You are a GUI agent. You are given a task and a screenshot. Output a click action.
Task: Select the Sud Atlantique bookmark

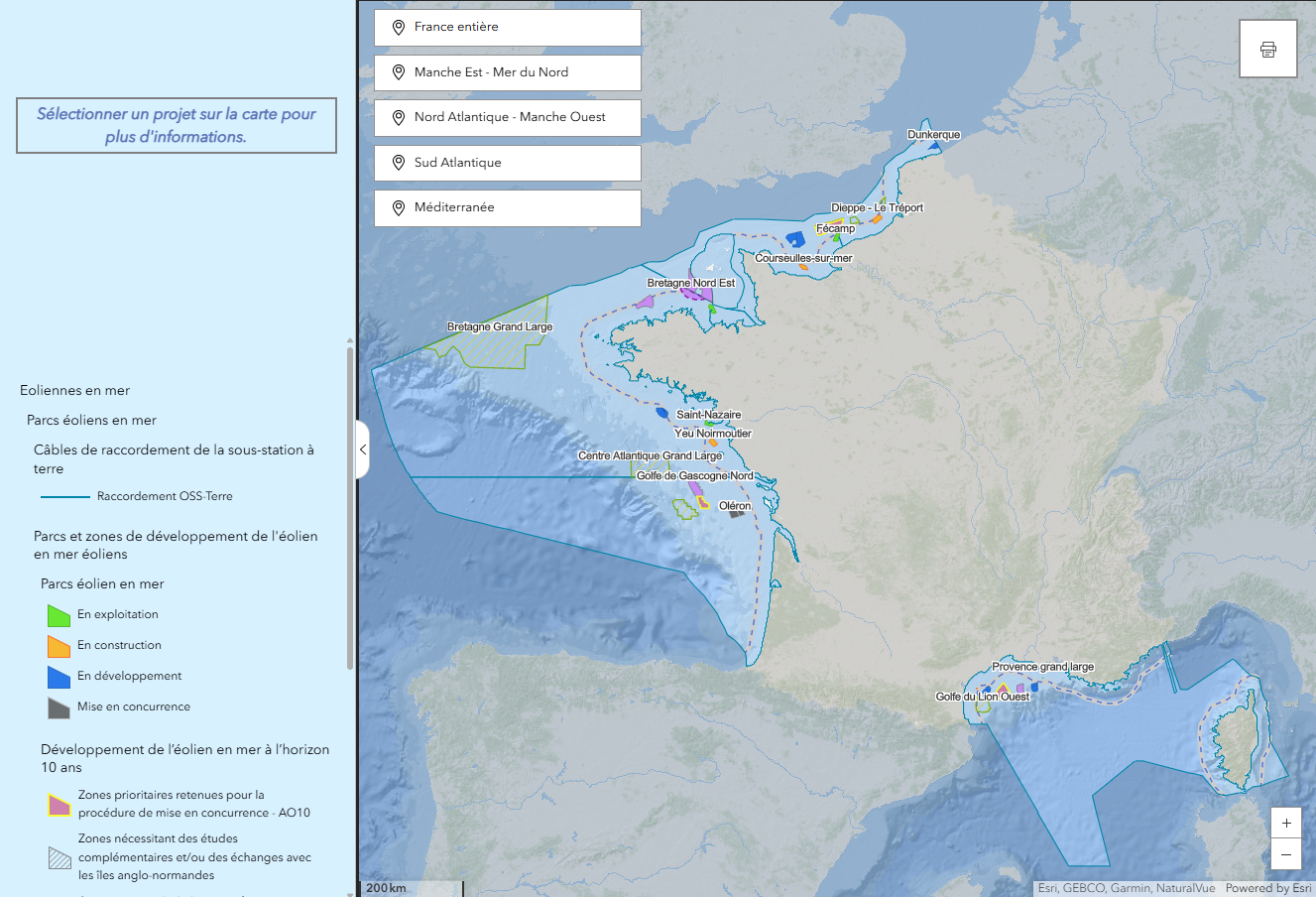(507, 163)
